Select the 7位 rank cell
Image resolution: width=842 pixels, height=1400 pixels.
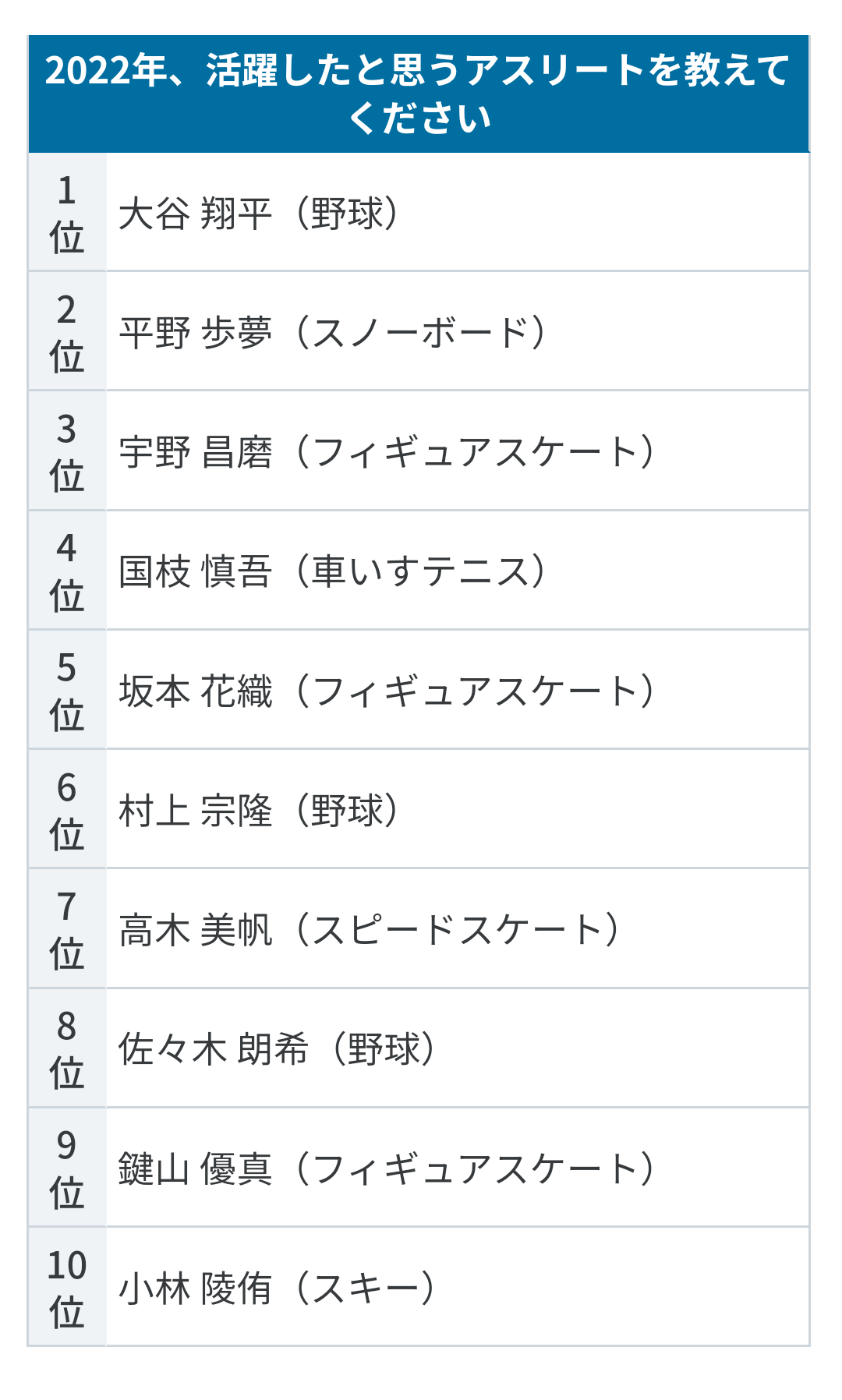point(67,928)
